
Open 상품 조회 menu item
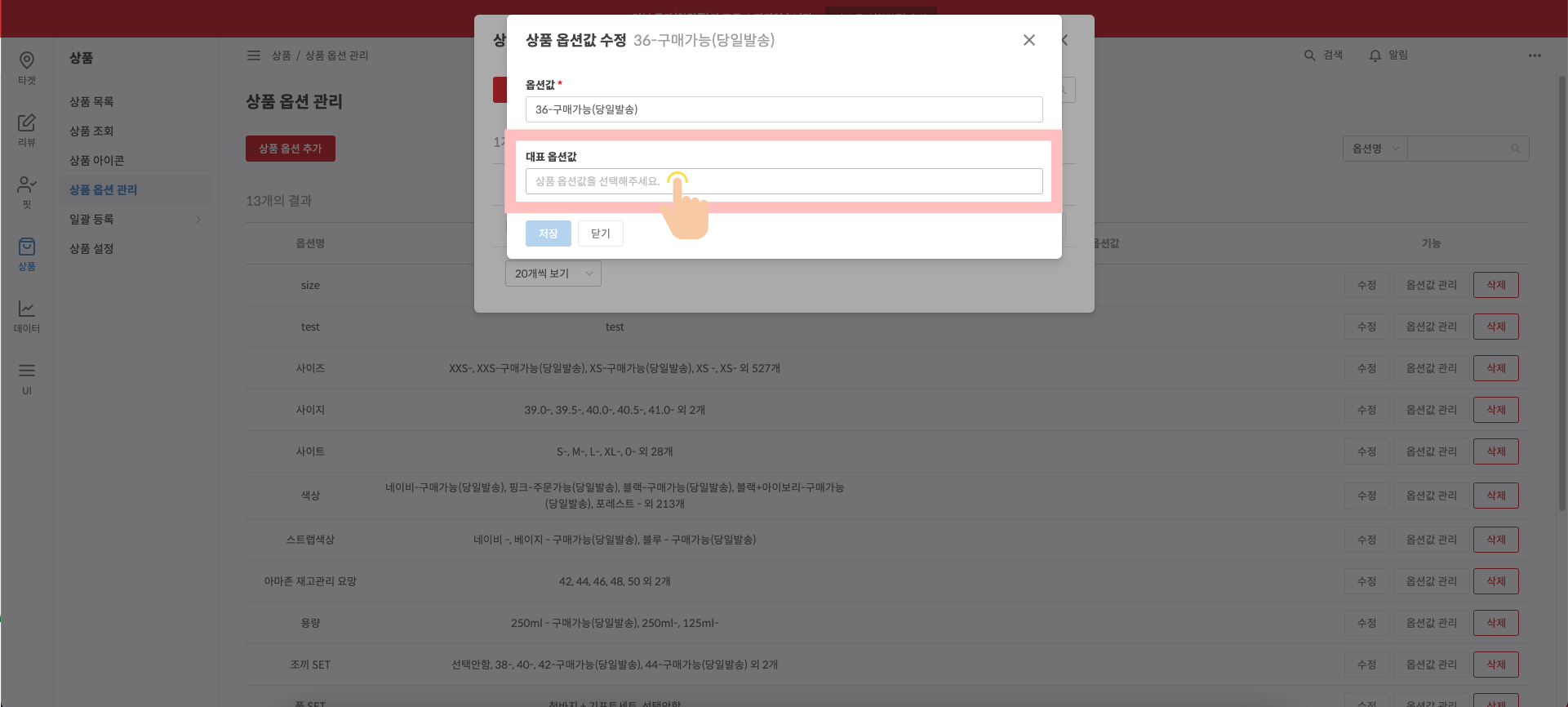click(x=91, y=131)
